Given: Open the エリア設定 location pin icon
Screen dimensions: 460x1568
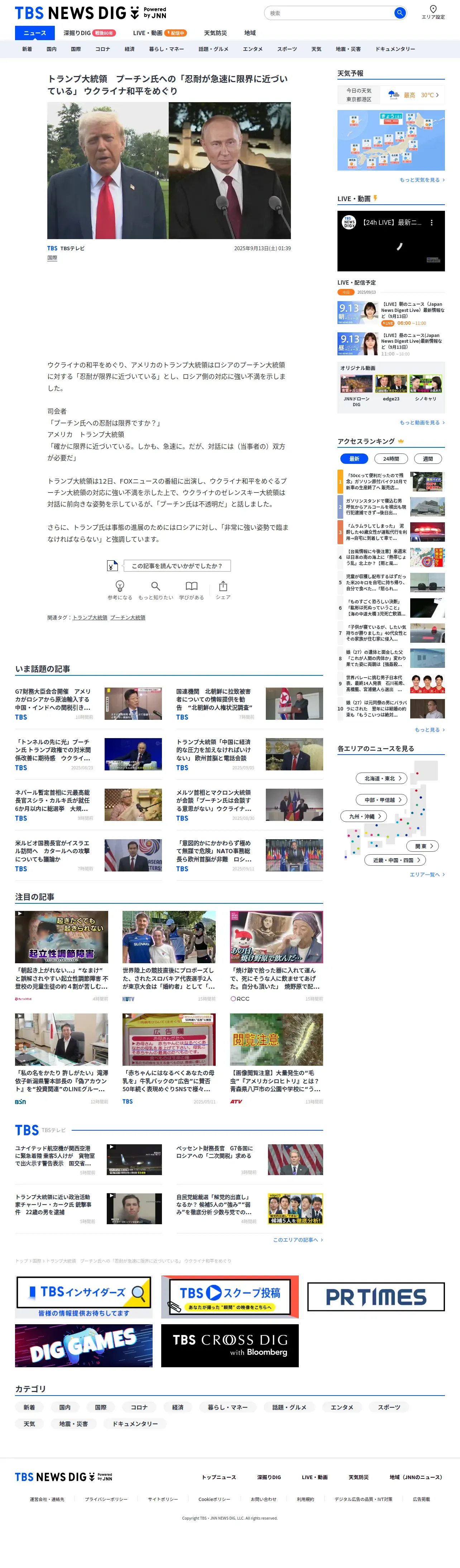Looking at the screenshot, I should tap(433, 9).
